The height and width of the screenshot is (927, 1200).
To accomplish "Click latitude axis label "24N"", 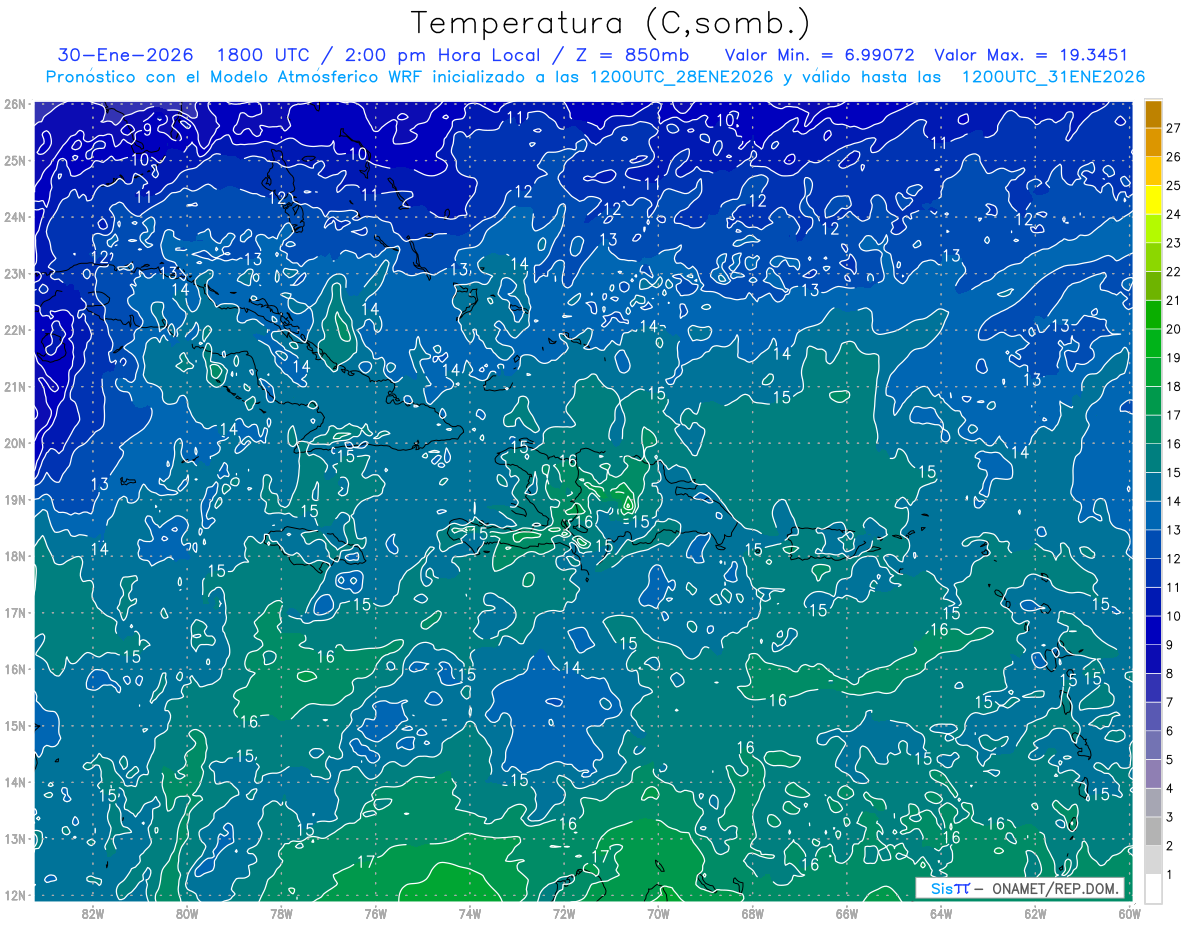I will pyautogui.click(x=15, y=217).
